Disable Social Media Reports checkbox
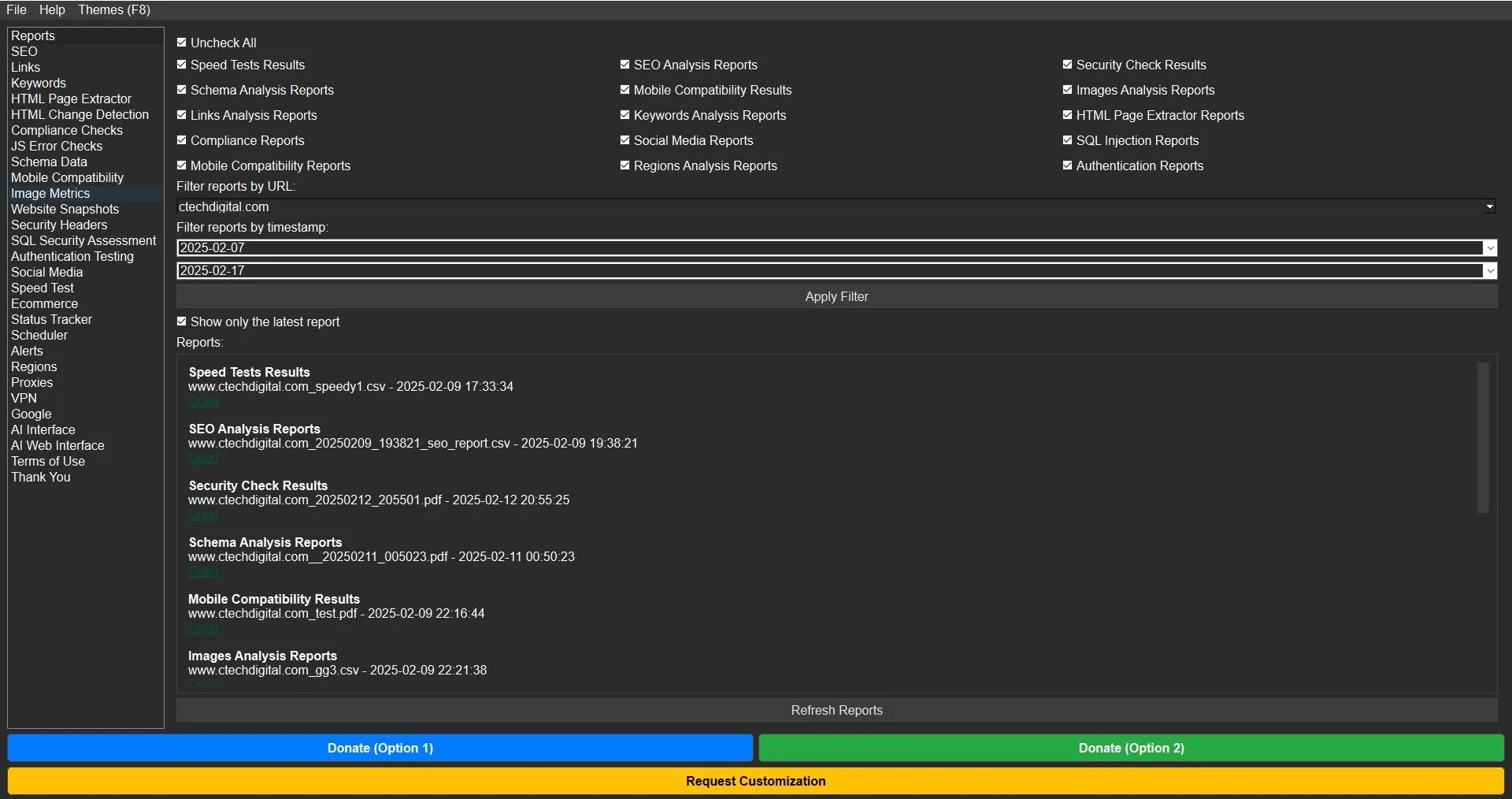 625,140
